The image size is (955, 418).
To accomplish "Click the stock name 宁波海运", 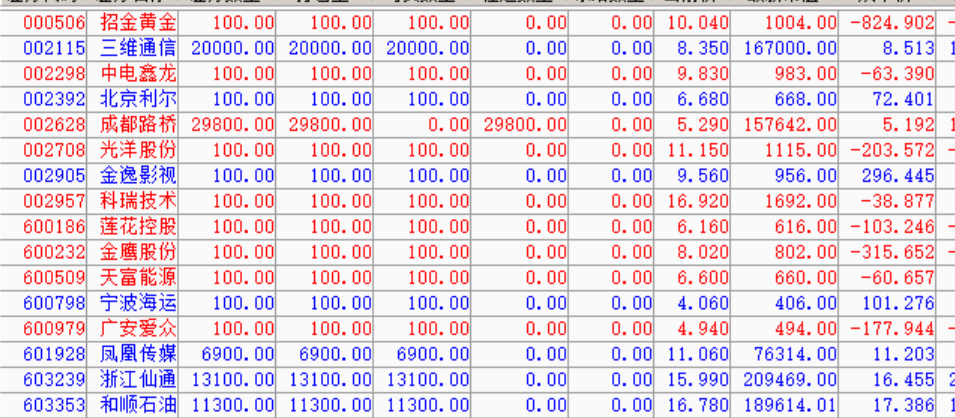I will (138, 303).
